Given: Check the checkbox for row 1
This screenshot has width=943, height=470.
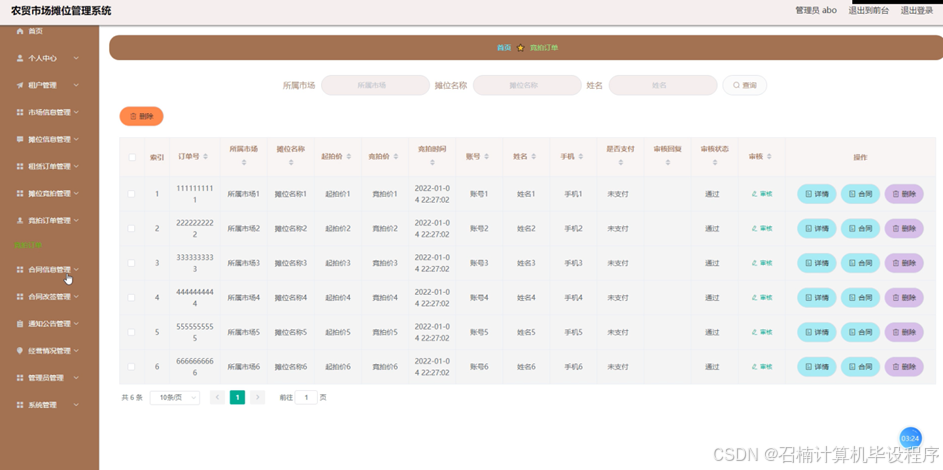Looking at the screenshot, I should 132,194.
